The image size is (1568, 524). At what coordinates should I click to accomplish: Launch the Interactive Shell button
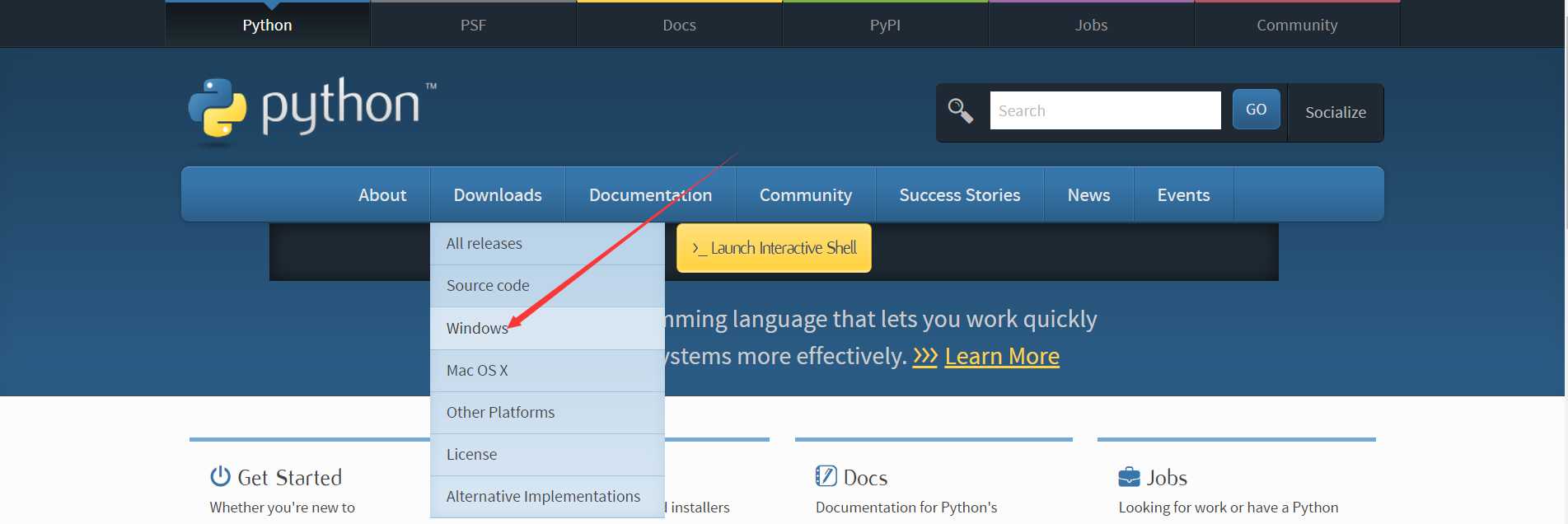[774, 248]
